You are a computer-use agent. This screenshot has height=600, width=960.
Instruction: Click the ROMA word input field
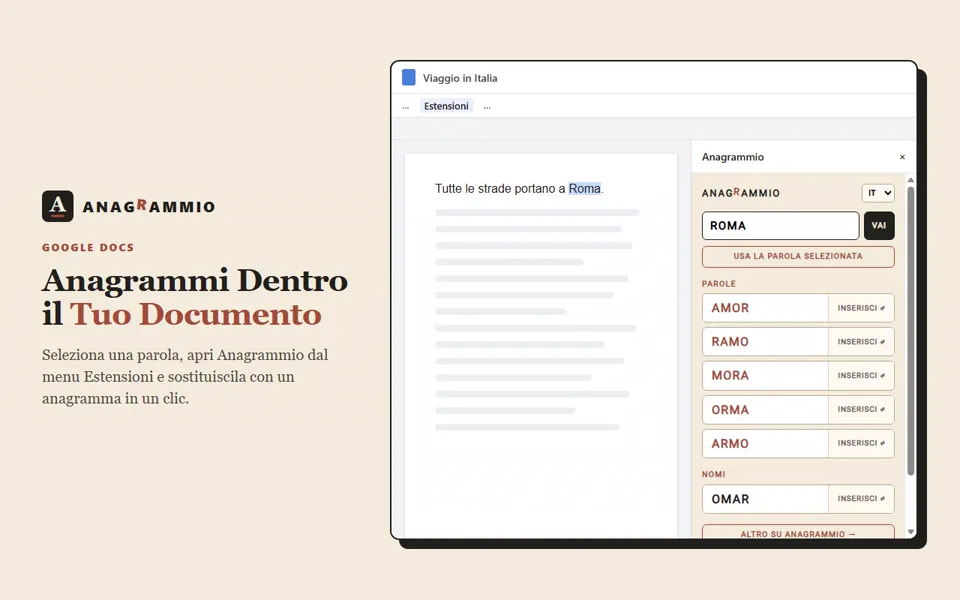[781, 225]
